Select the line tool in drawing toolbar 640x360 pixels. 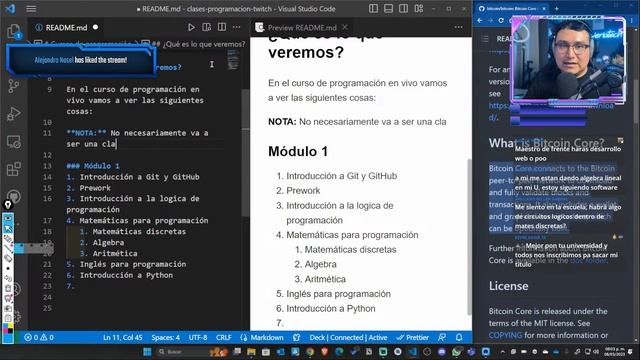point(8,248)
